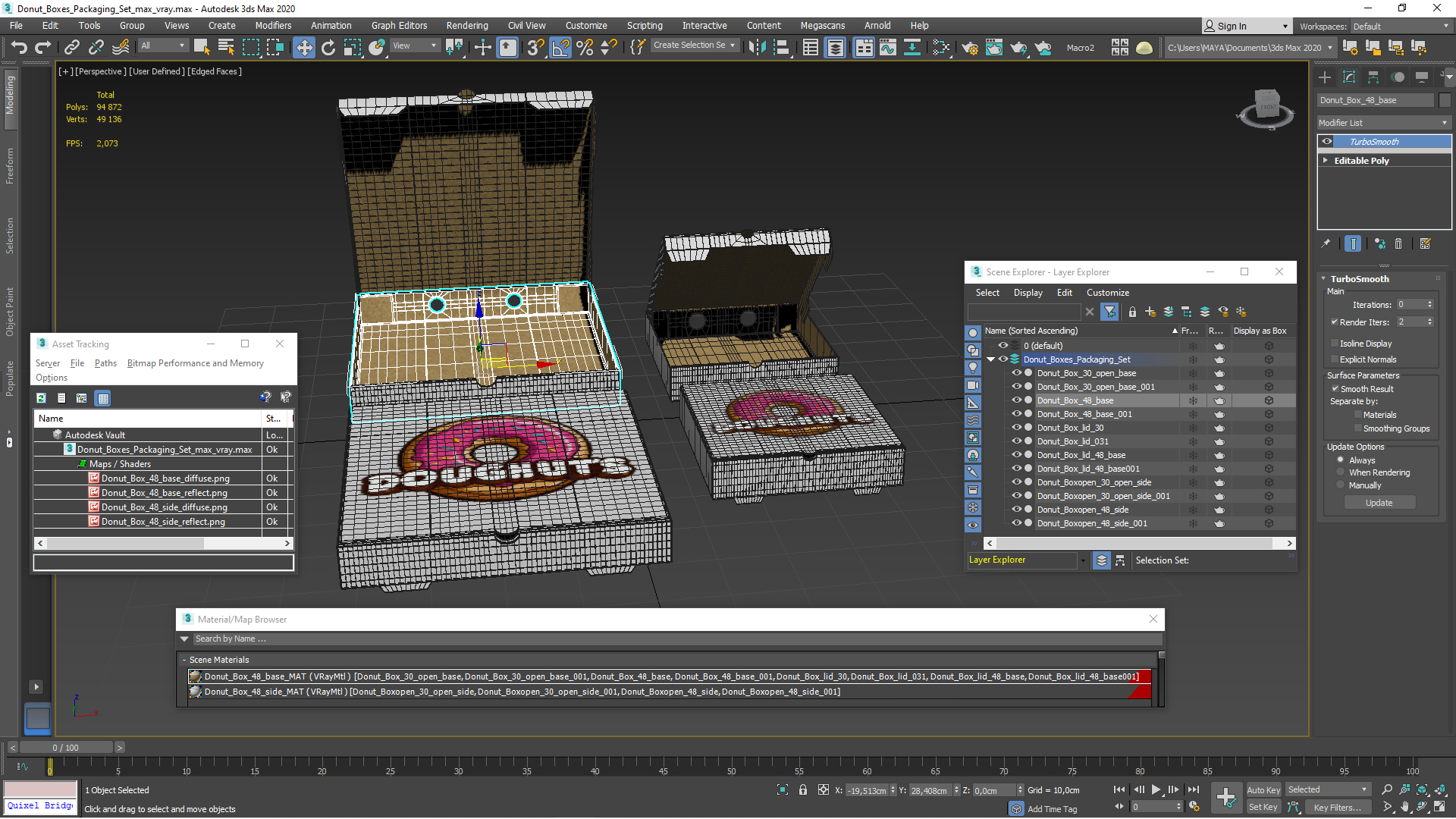This screenshot has width=1456, height=819.
Task: Select the Select and Move tool
Action: pyautogui.click(x=303, y=48)
